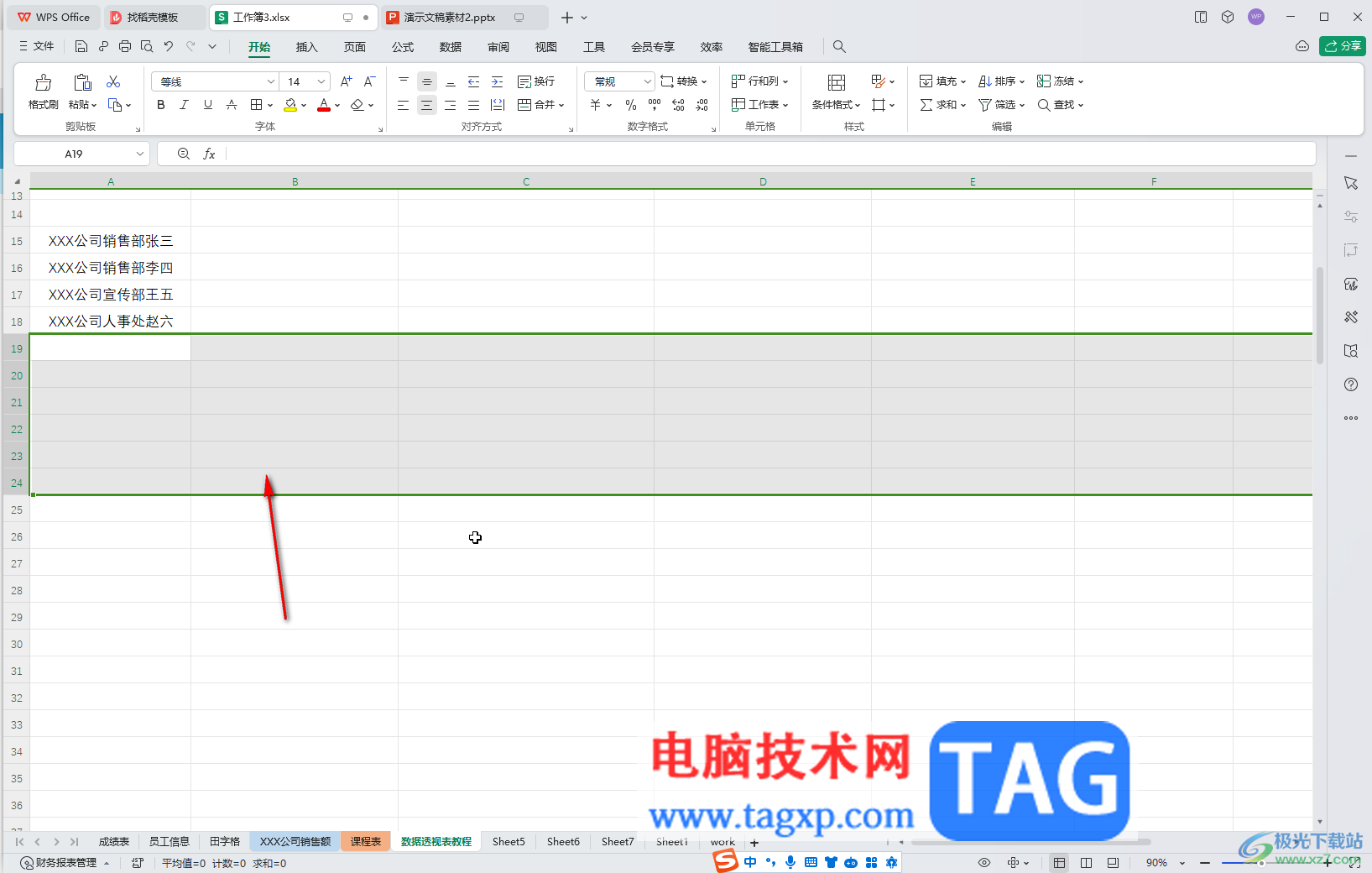Adjust the zoom slider in status bar
Image resolution: width=1372 pixels, height=873 pixels.
point(1260,862)
